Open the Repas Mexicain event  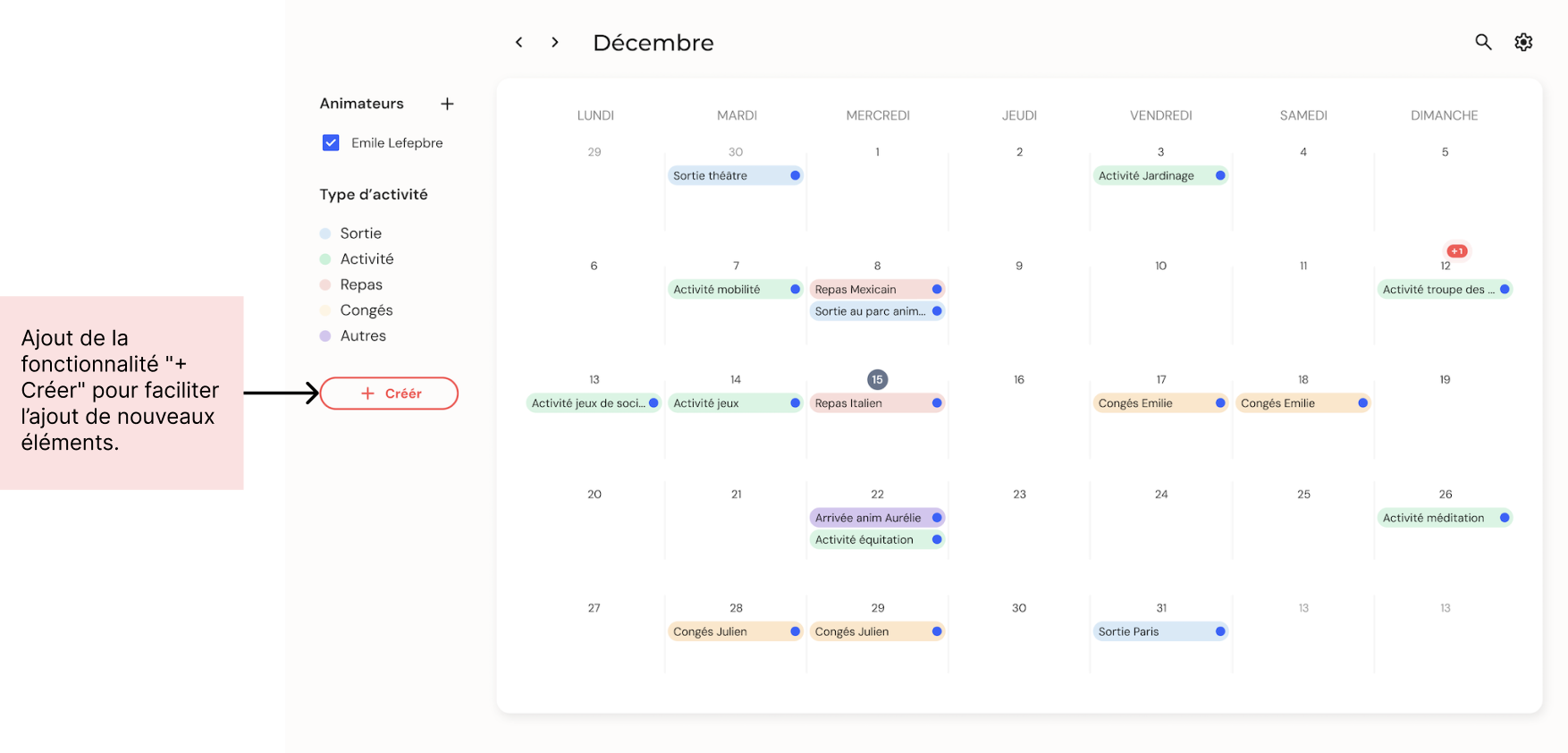[x=856, y=290]
